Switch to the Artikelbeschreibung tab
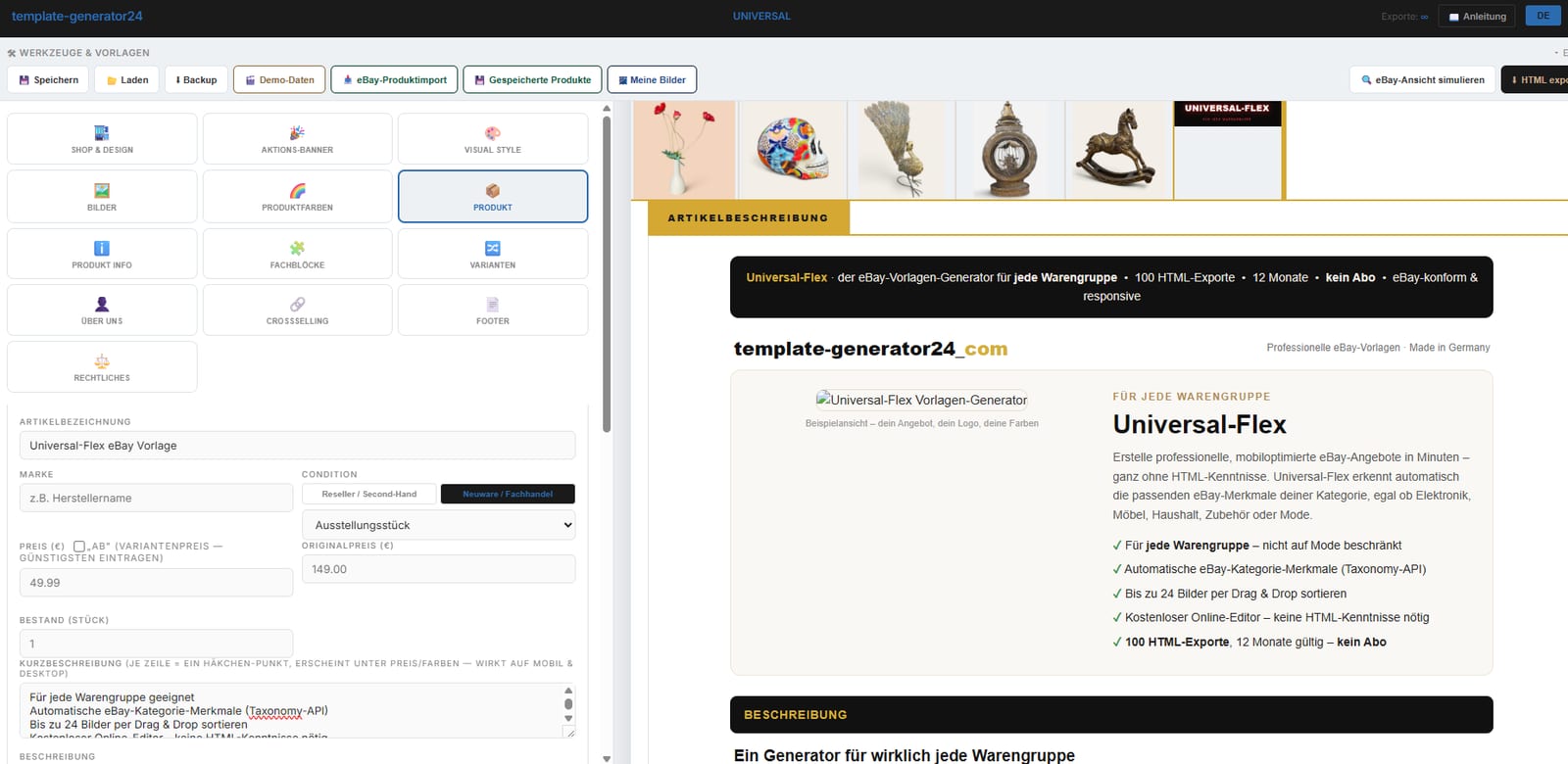Viewport: 1568px width, 764px height. [x=749, y=217]
